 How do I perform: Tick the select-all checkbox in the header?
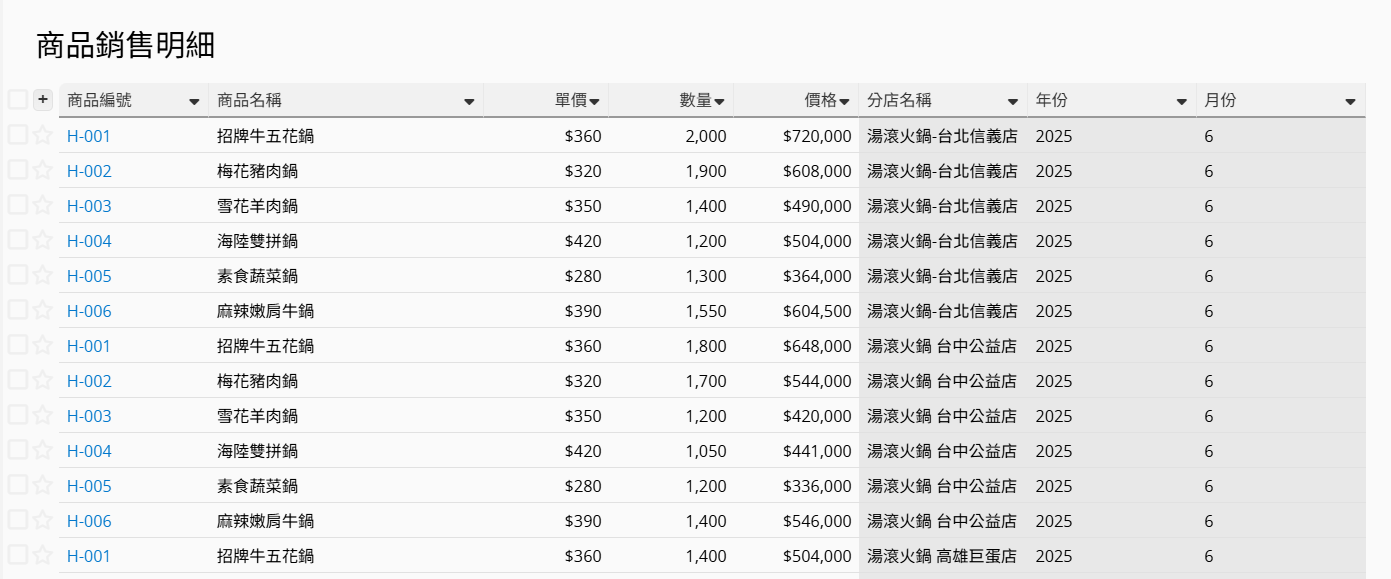(18, 99)
